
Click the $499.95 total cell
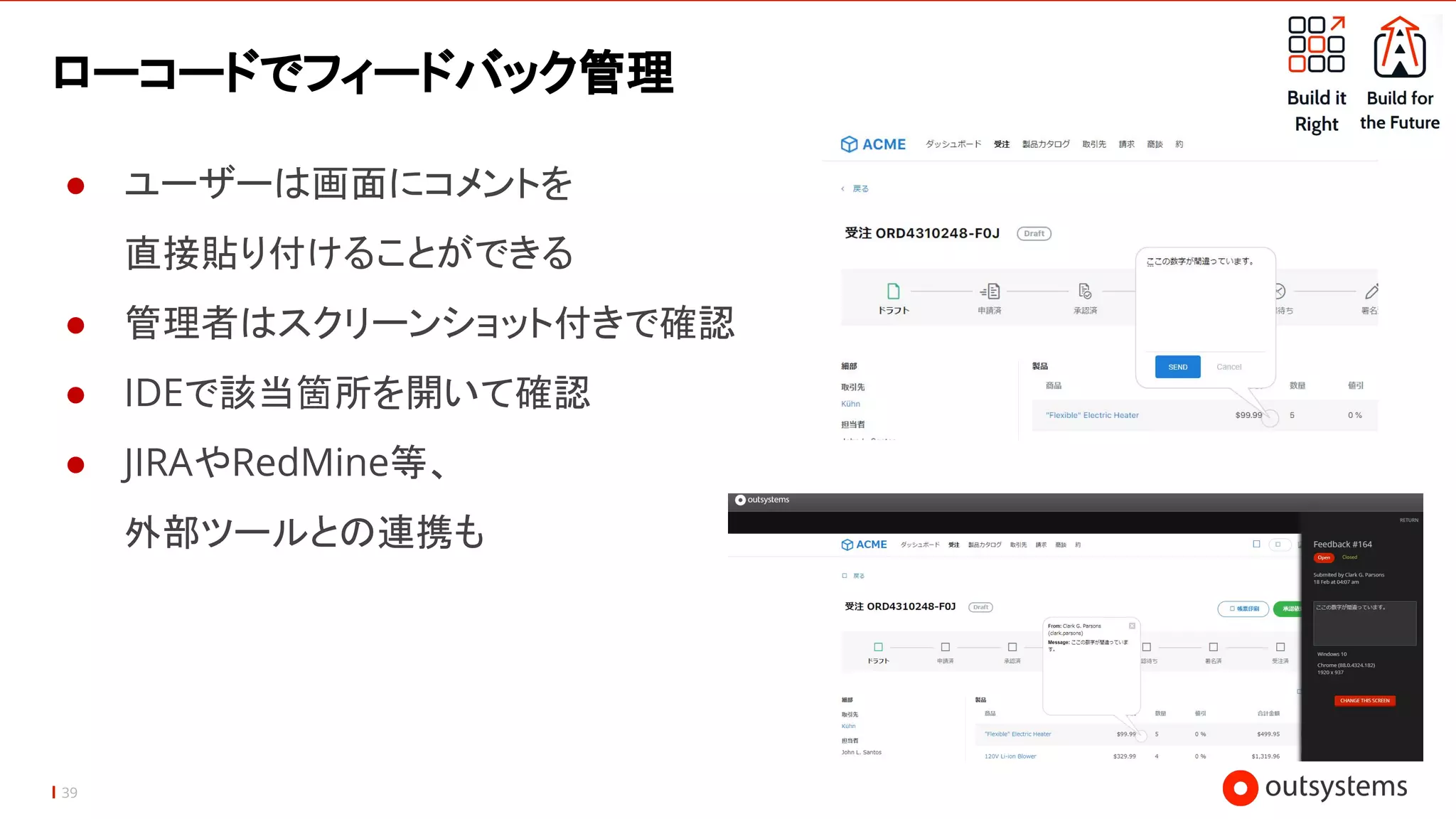[x=1268, y=734]
